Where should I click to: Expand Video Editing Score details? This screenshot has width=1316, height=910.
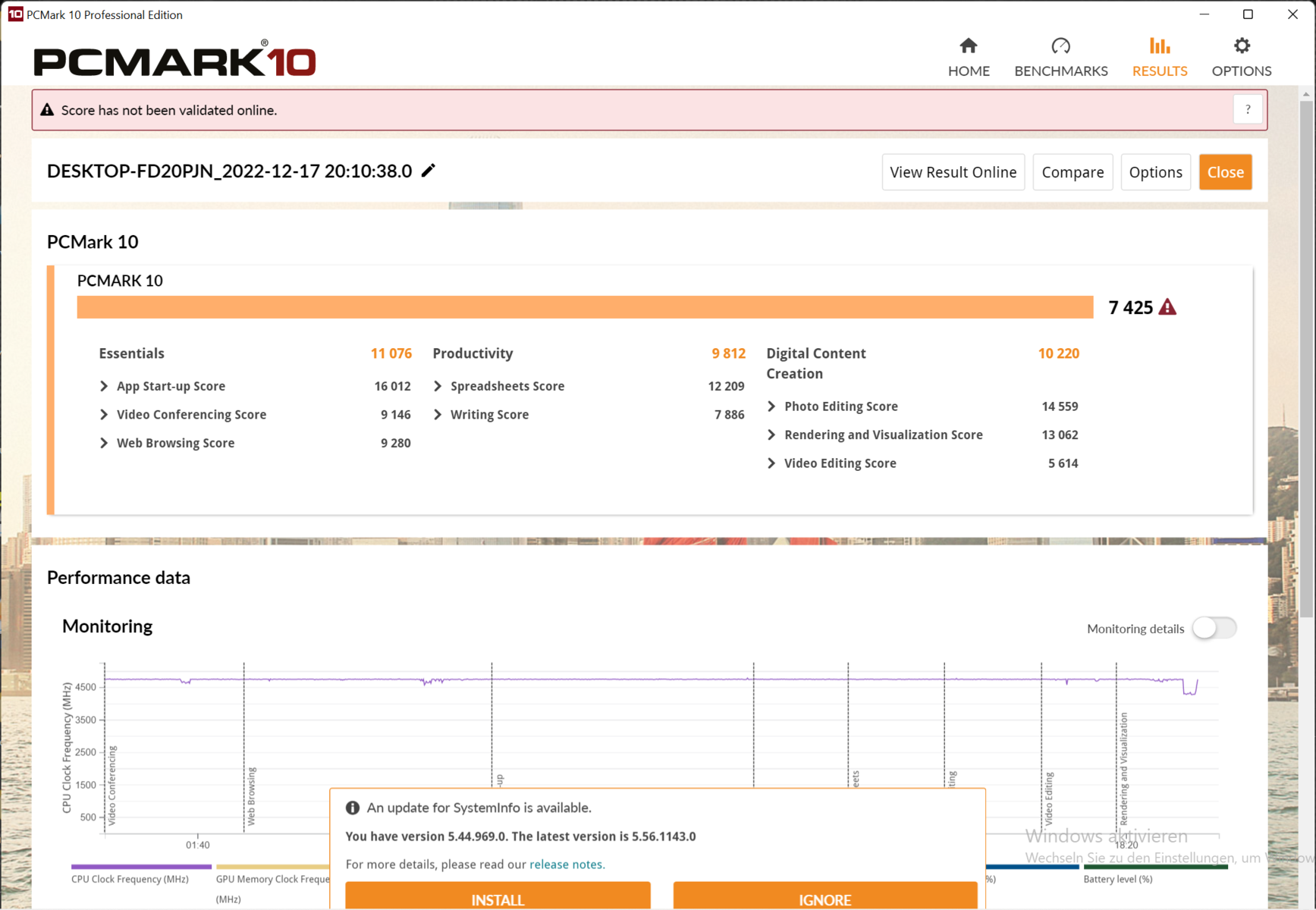pos(771,463)
